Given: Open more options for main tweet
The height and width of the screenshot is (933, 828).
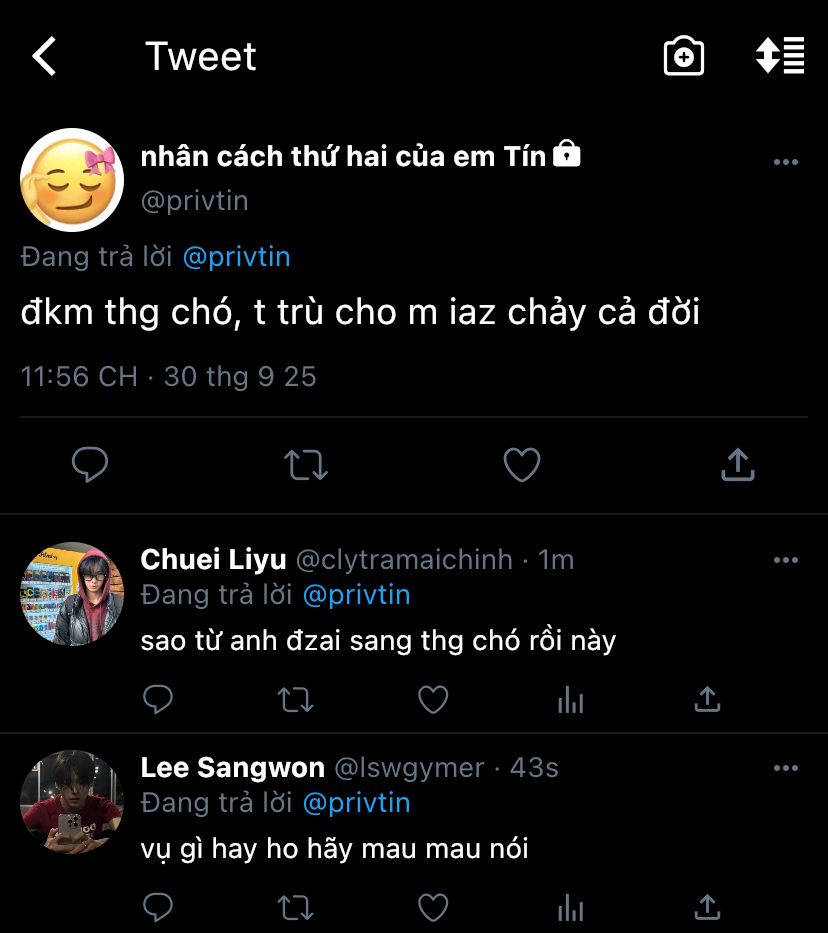Looking at the screenshot, I should [786, 162].
